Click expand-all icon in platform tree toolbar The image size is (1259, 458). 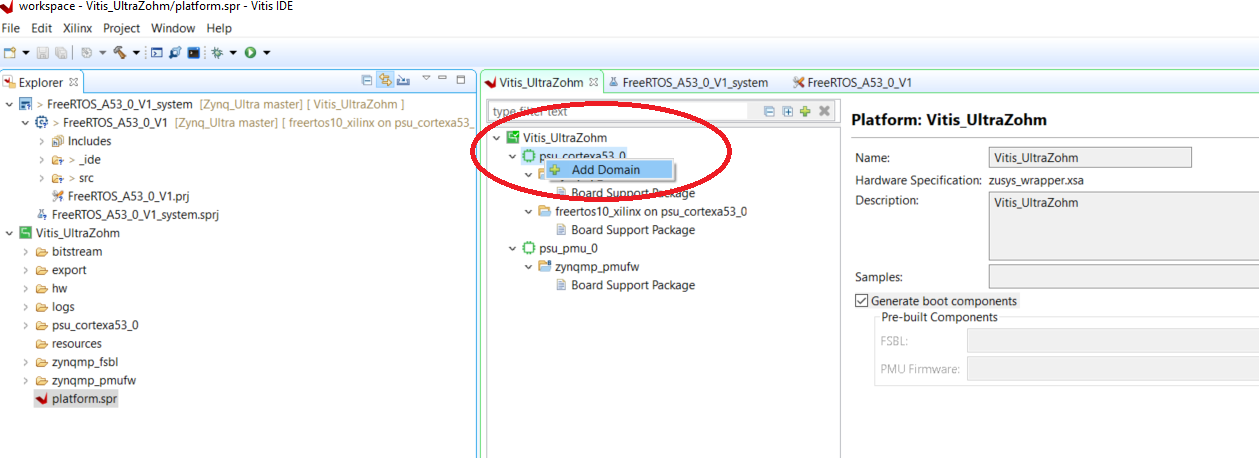pos(787,111)
